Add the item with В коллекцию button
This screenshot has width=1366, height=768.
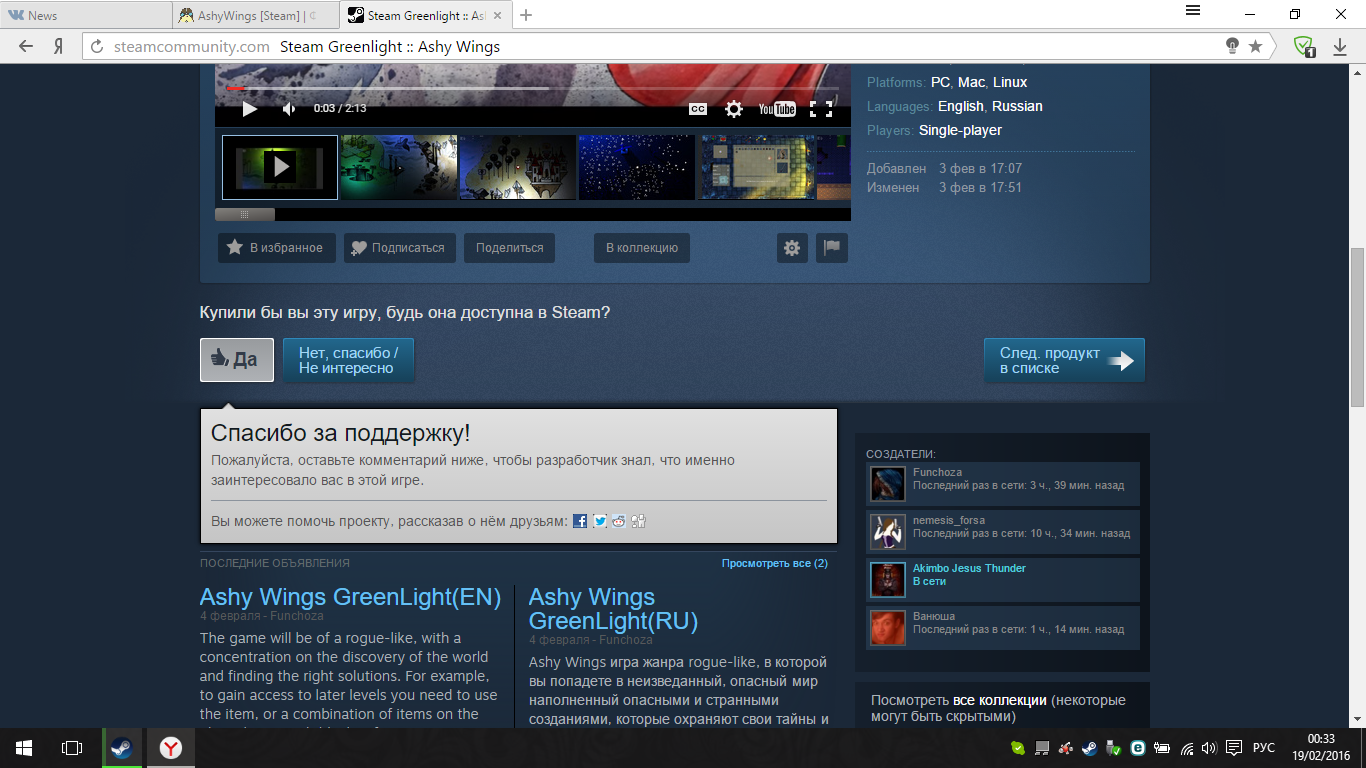[x=641, y=248]
